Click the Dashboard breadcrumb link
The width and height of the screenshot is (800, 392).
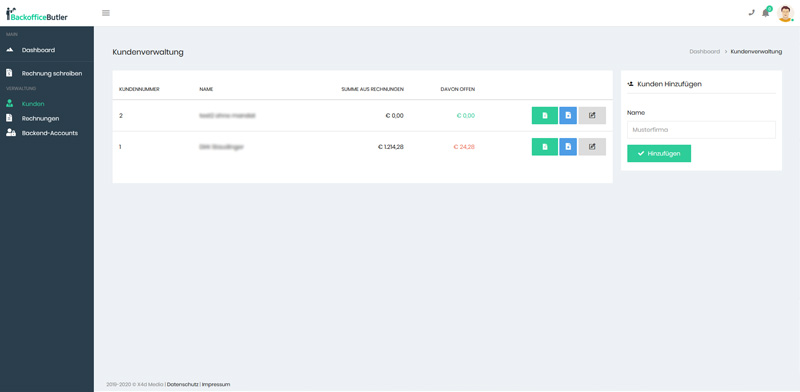pyautogui.click(x=704, y=52)
